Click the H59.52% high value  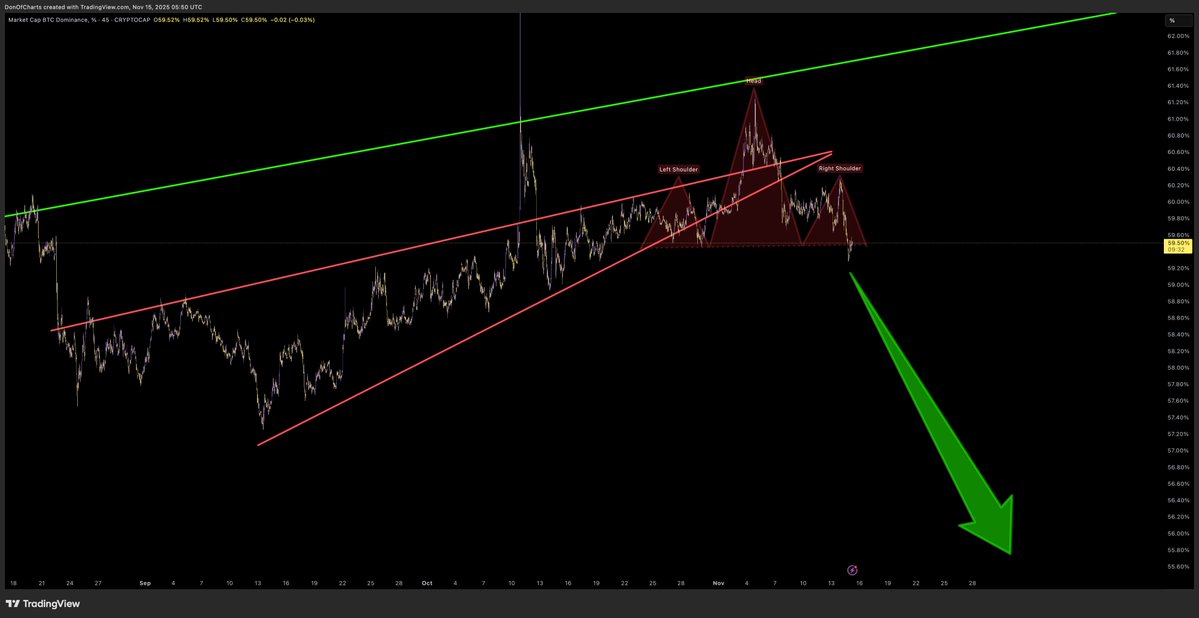pyautogui.click(x=196, y=20)
